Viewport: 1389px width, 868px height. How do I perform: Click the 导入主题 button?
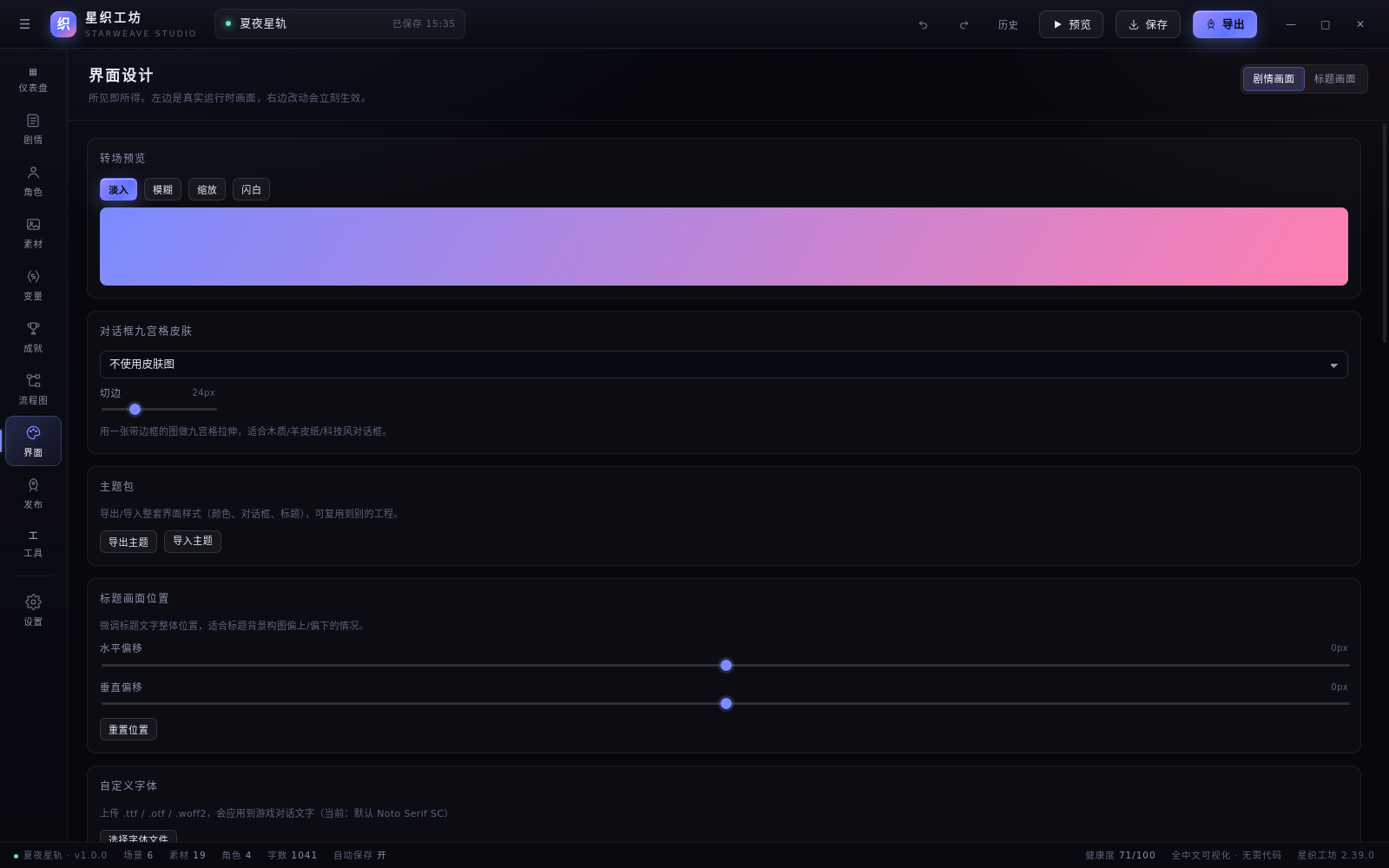coord(193,541)
